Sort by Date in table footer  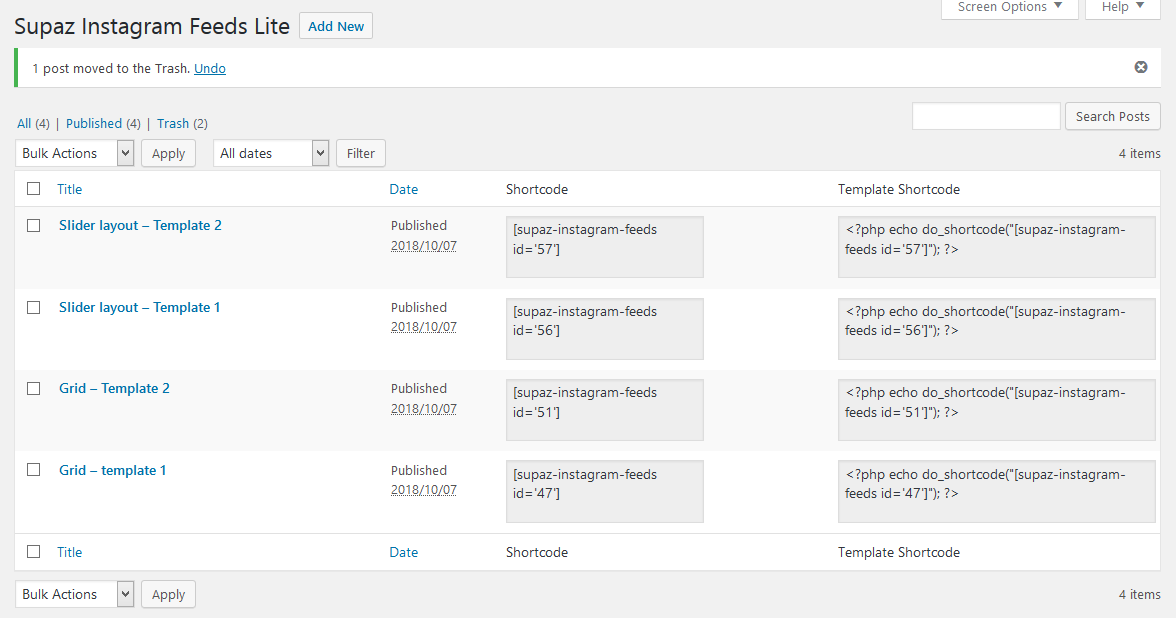pos(404,553)
